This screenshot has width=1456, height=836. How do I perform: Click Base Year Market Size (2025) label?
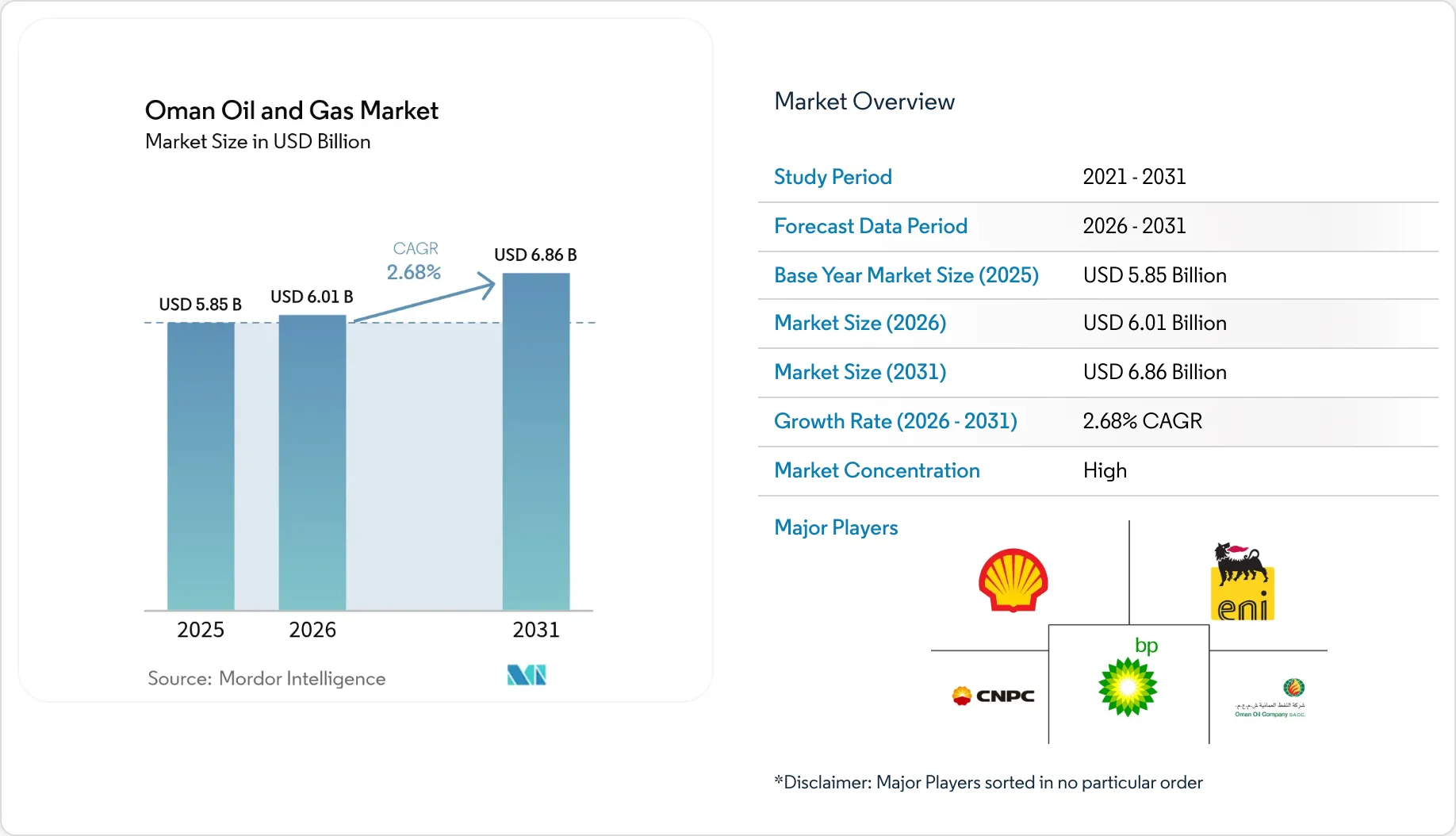click(906, 275)
